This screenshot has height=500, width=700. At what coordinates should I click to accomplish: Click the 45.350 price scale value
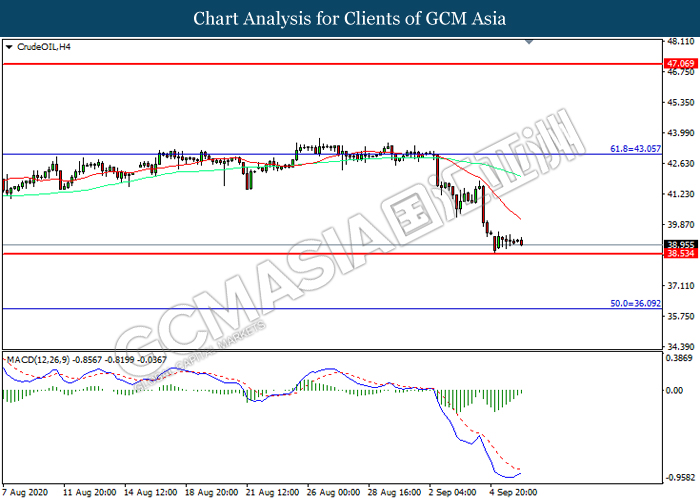coord(681,102)
